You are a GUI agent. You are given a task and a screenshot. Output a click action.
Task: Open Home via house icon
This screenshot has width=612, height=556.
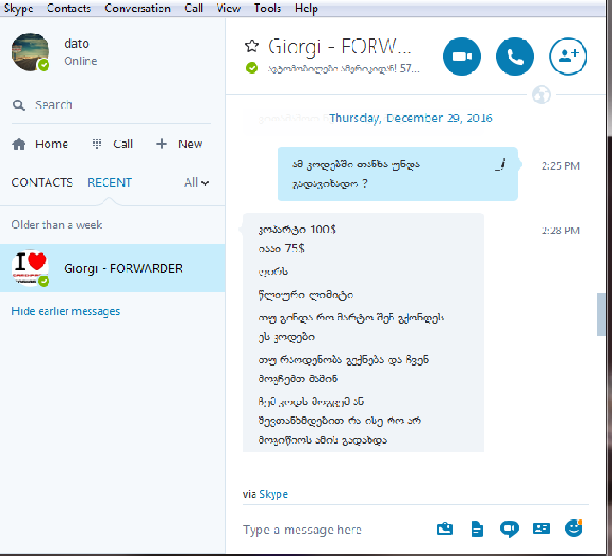(18, 144)
